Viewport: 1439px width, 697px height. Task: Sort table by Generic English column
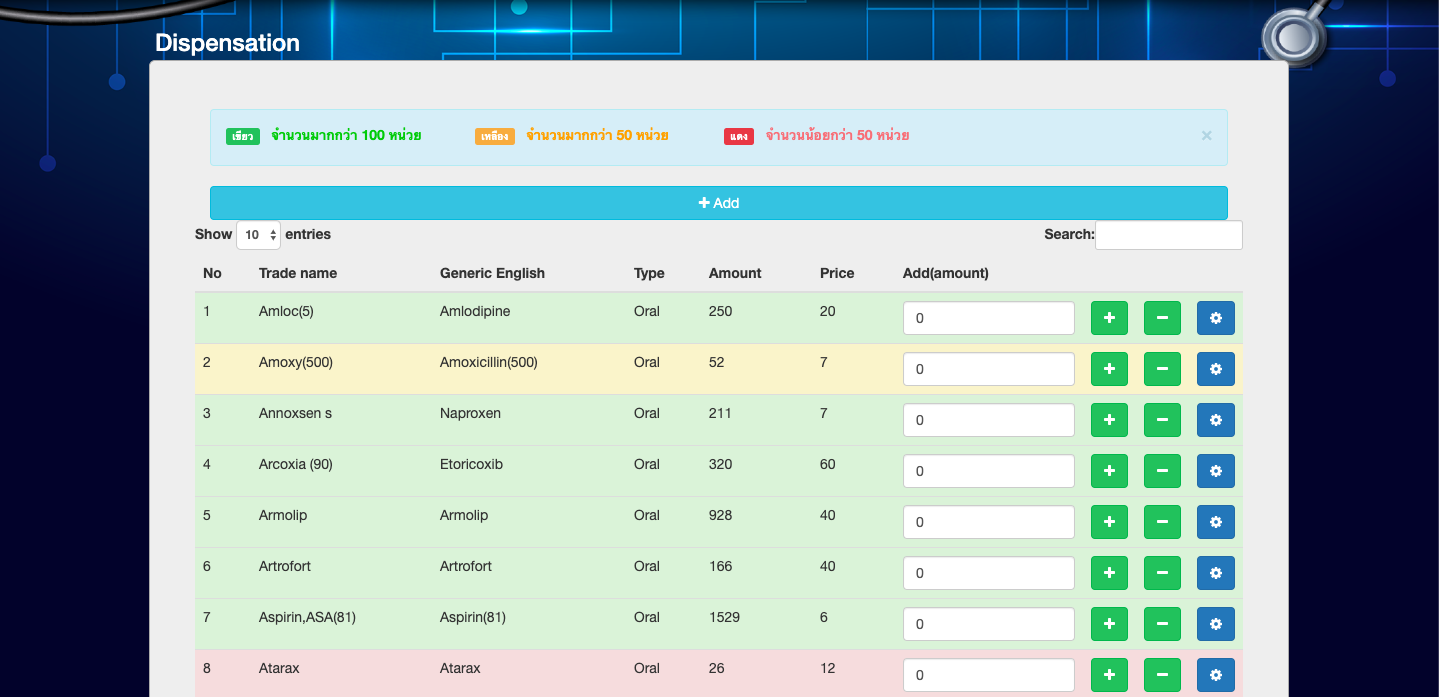coord(492,273)
